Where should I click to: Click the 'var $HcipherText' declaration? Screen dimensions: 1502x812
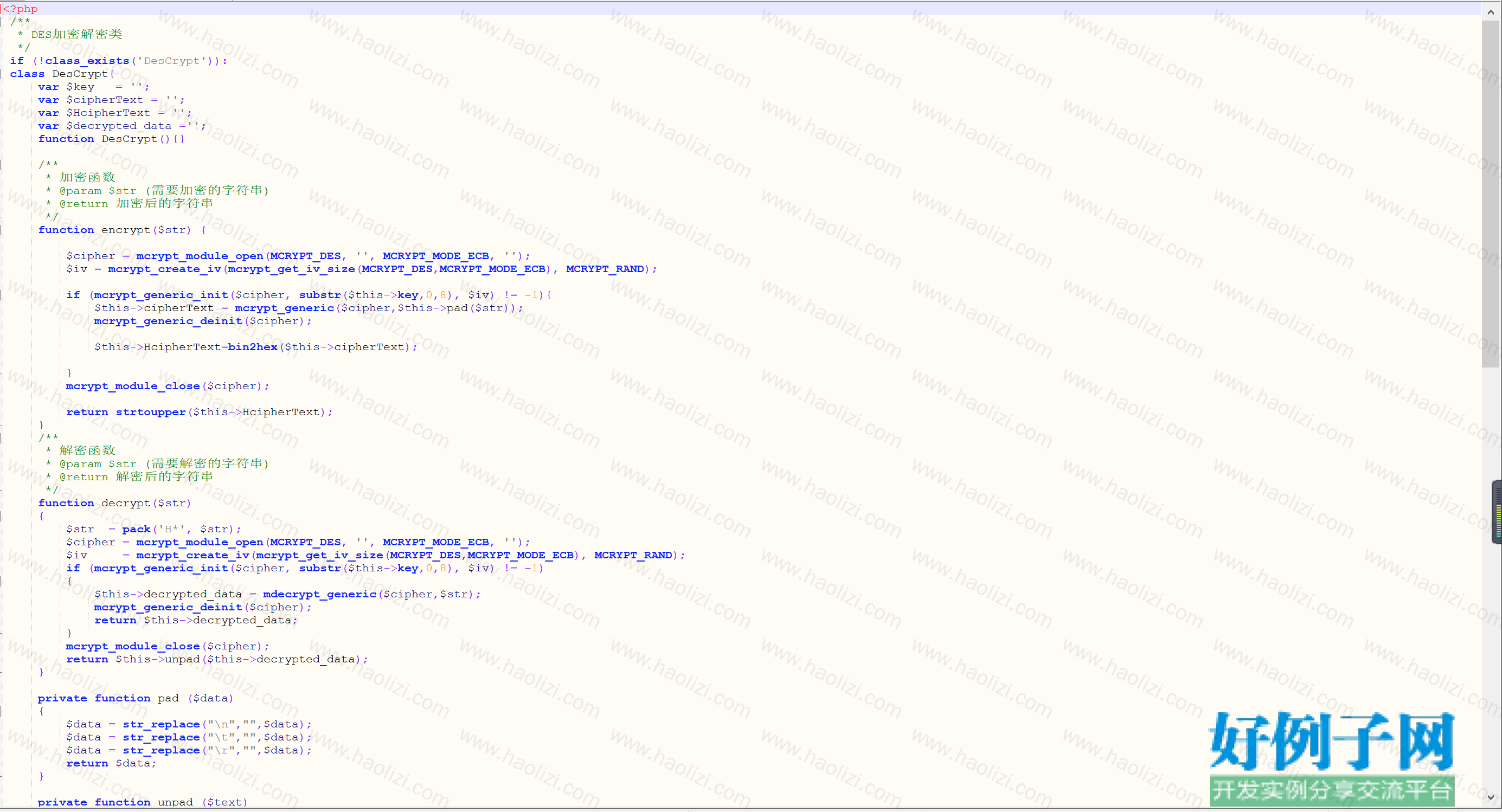tap(115, 113)
